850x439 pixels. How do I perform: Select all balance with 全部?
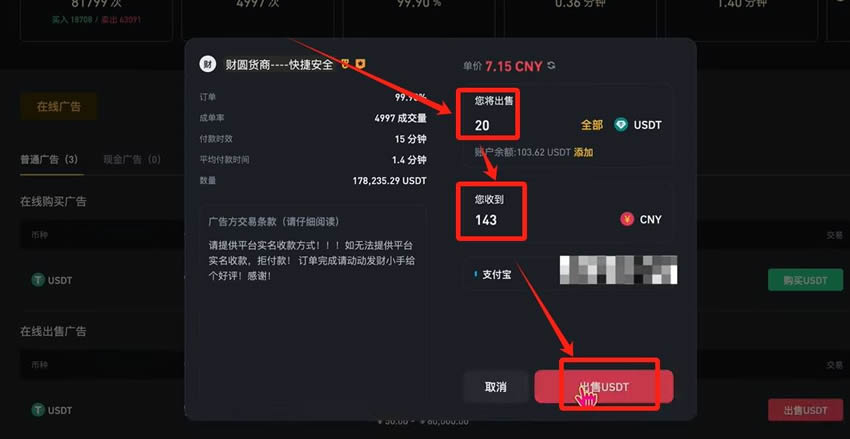click(591, 125)
